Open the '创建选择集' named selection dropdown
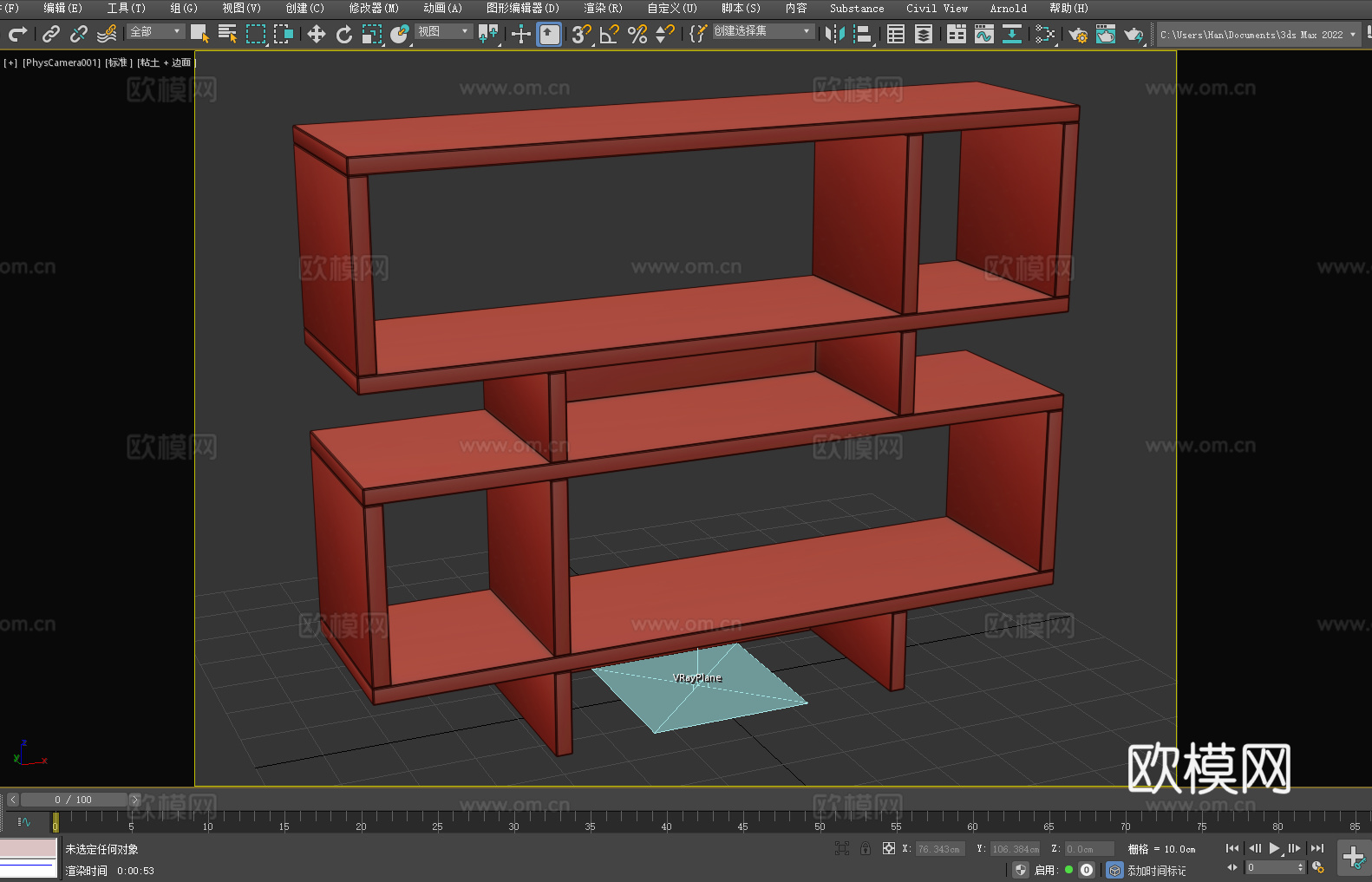 coord(763,31)
